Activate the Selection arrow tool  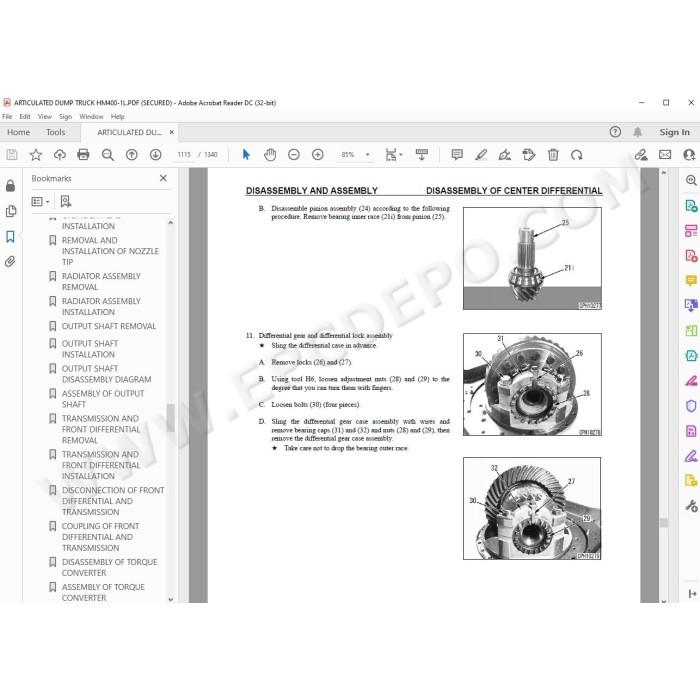246,155
